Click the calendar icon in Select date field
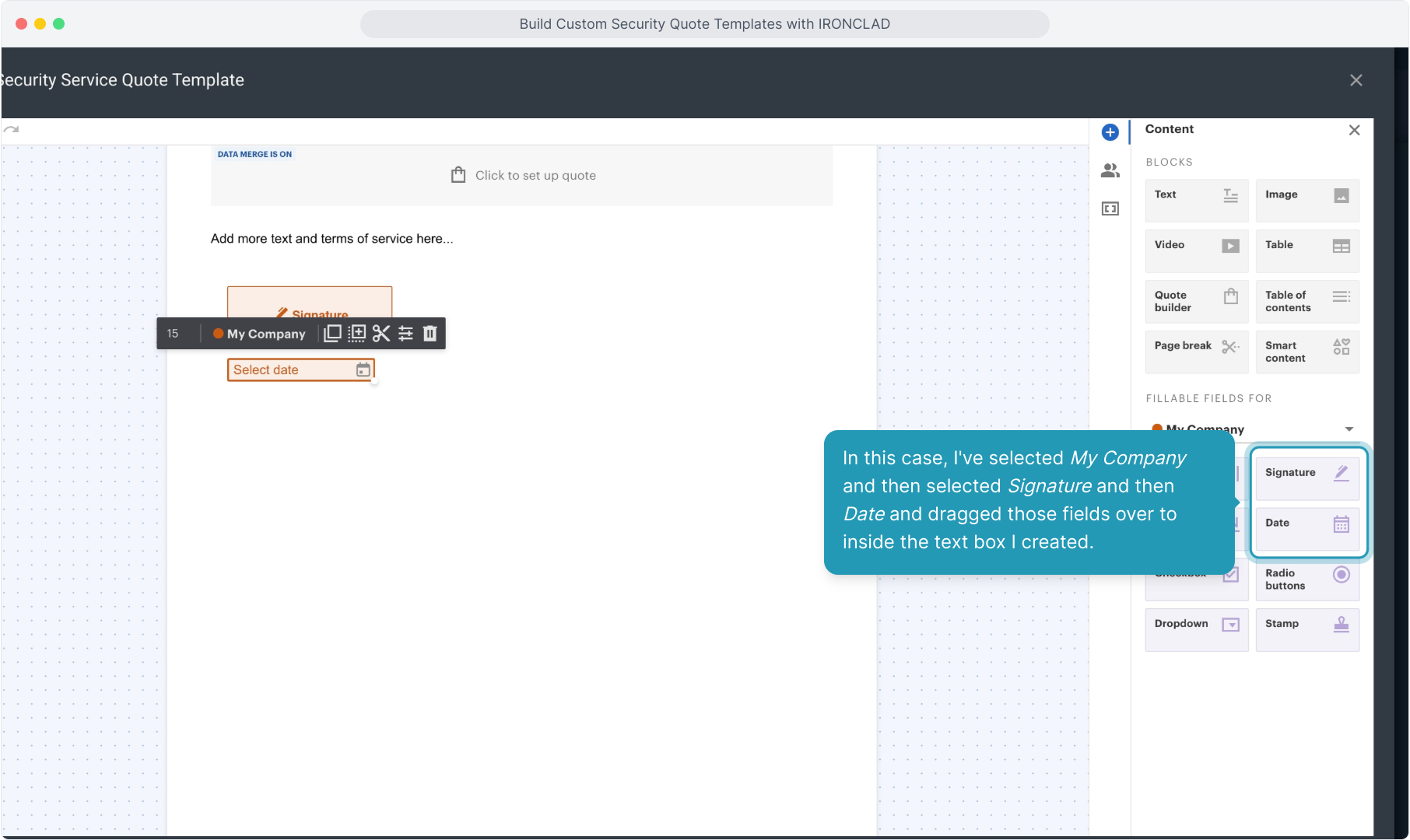 pyautogui.click(x=363, y=370)
